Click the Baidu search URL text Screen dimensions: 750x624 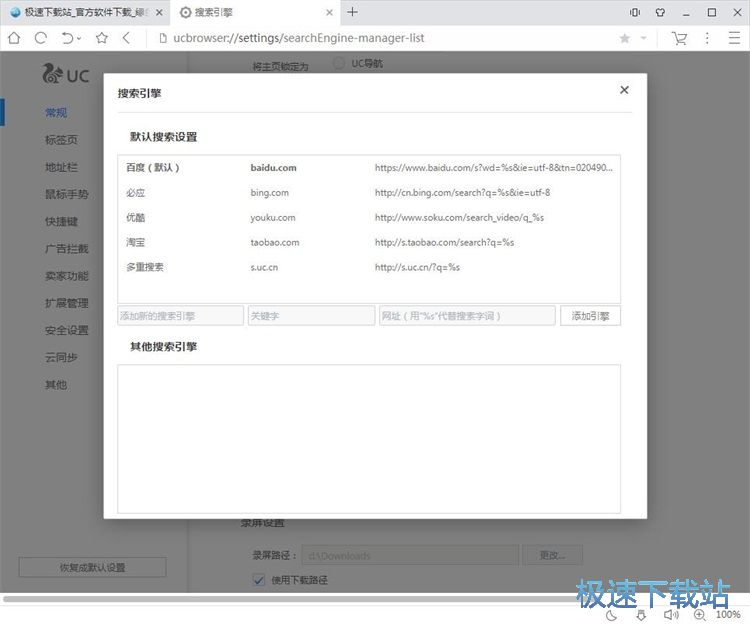[x=494, y=168]
